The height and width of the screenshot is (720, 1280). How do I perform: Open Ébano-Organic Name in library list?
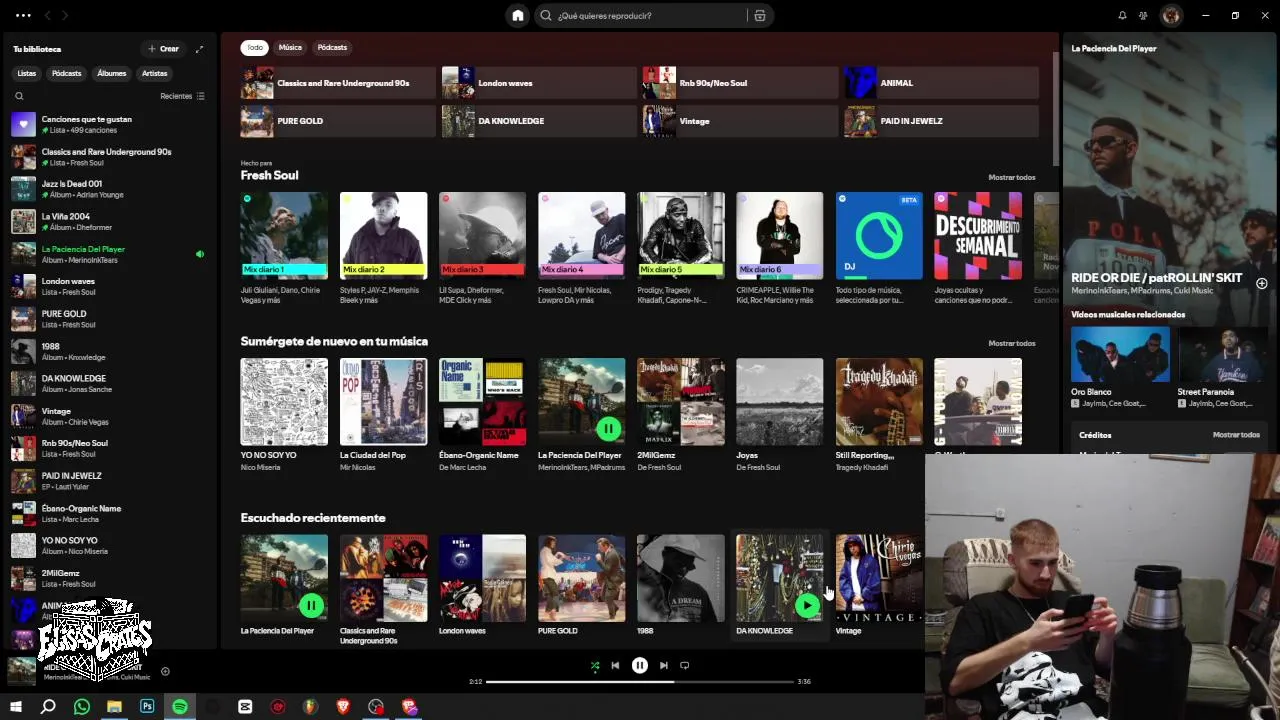[x=109, y=513]
